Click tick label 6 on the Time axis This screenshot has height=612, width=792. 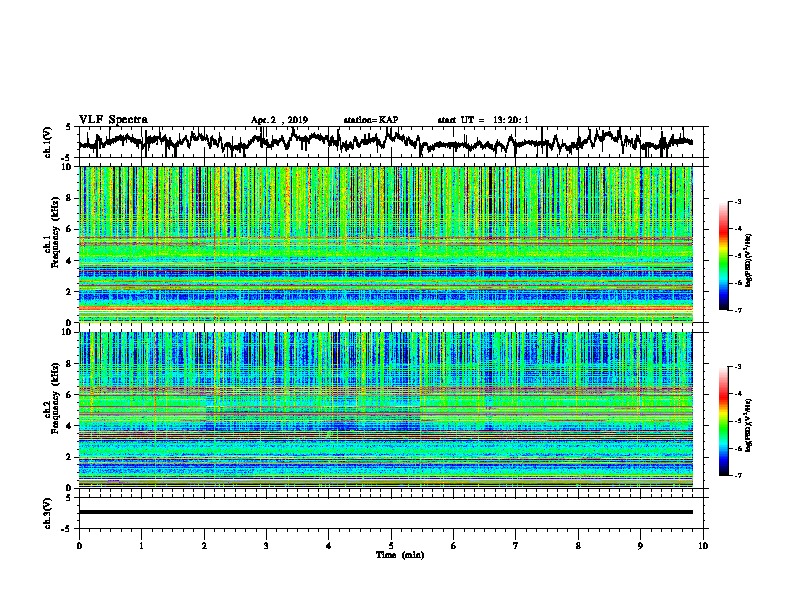click(454, 546)
